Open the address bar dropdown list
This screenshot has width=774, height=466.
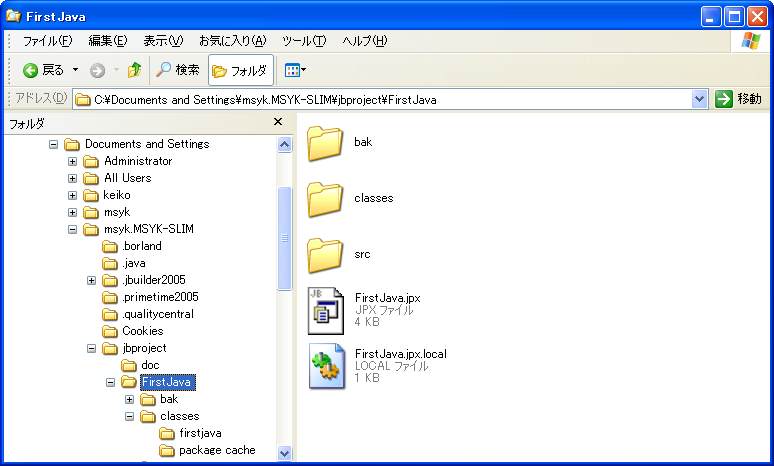[700, 99]
